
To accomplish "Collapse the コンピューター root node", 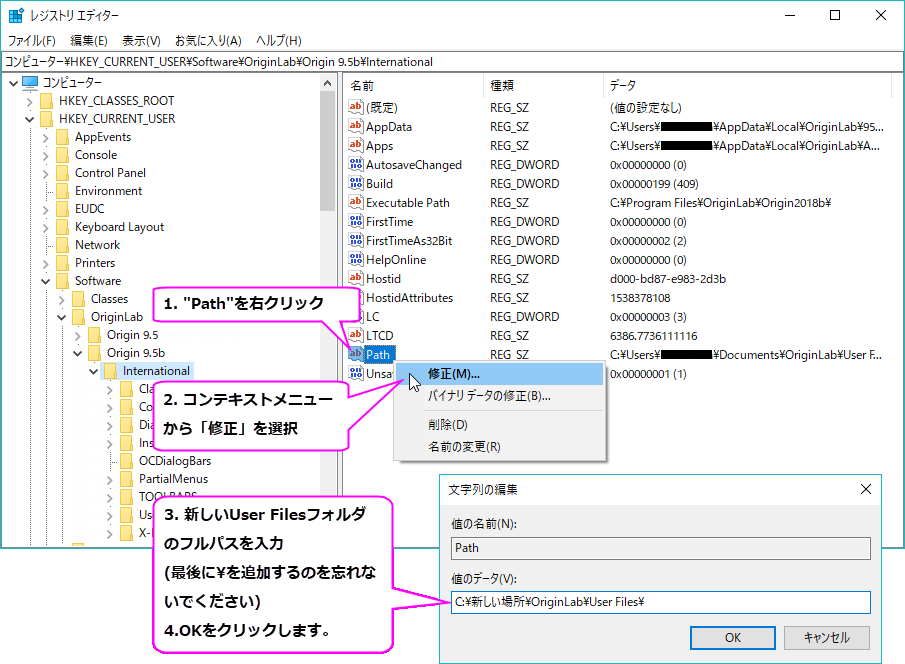I will point(13,83).
